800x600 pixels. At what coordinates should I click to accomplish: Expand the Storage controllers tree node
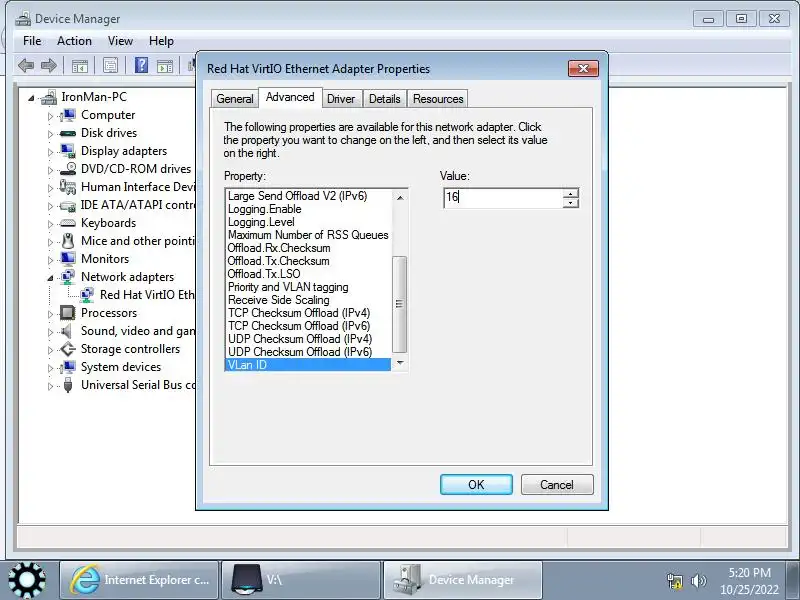click(50, 350)
